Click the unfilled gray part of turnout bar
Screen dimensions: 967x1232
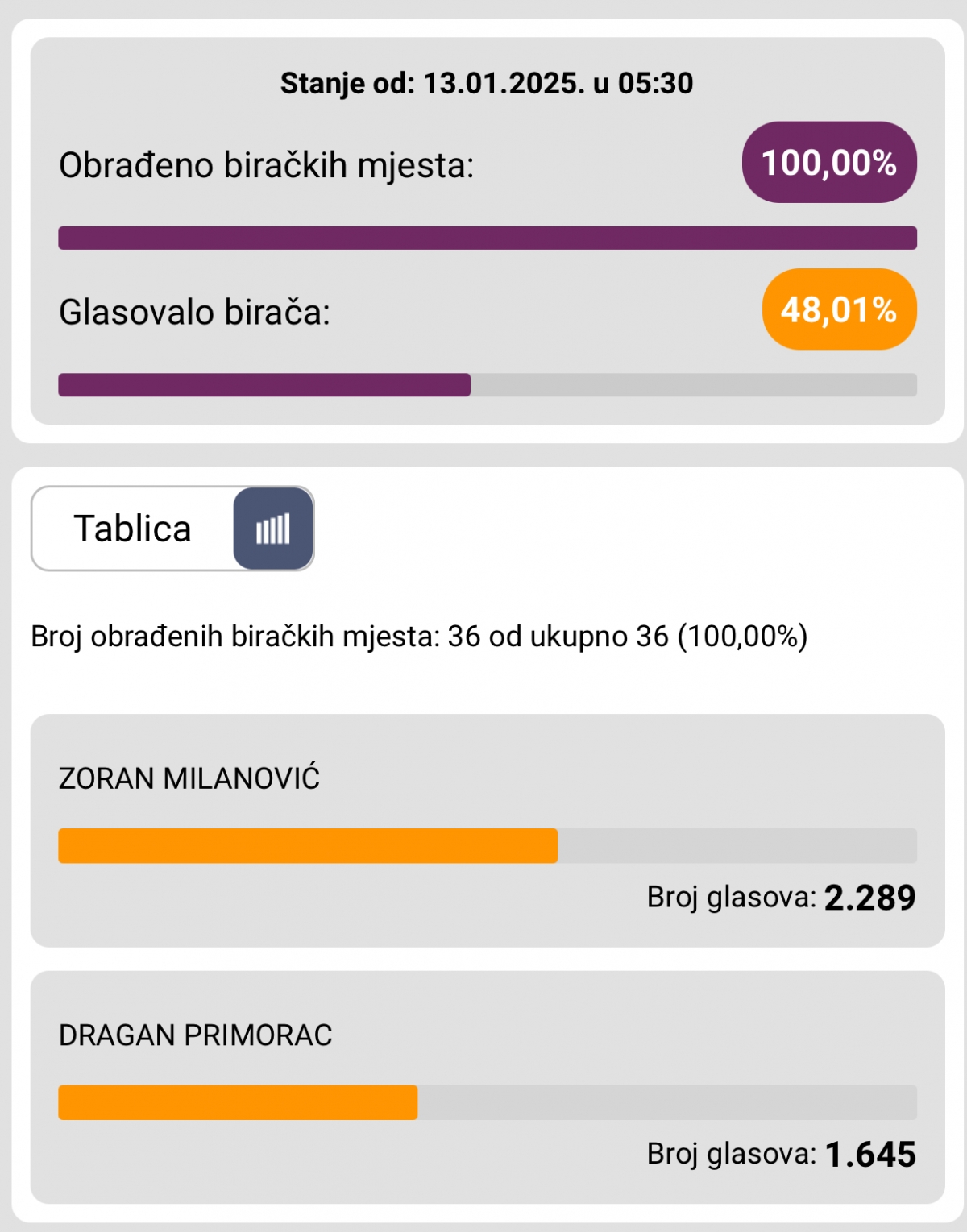693,385
